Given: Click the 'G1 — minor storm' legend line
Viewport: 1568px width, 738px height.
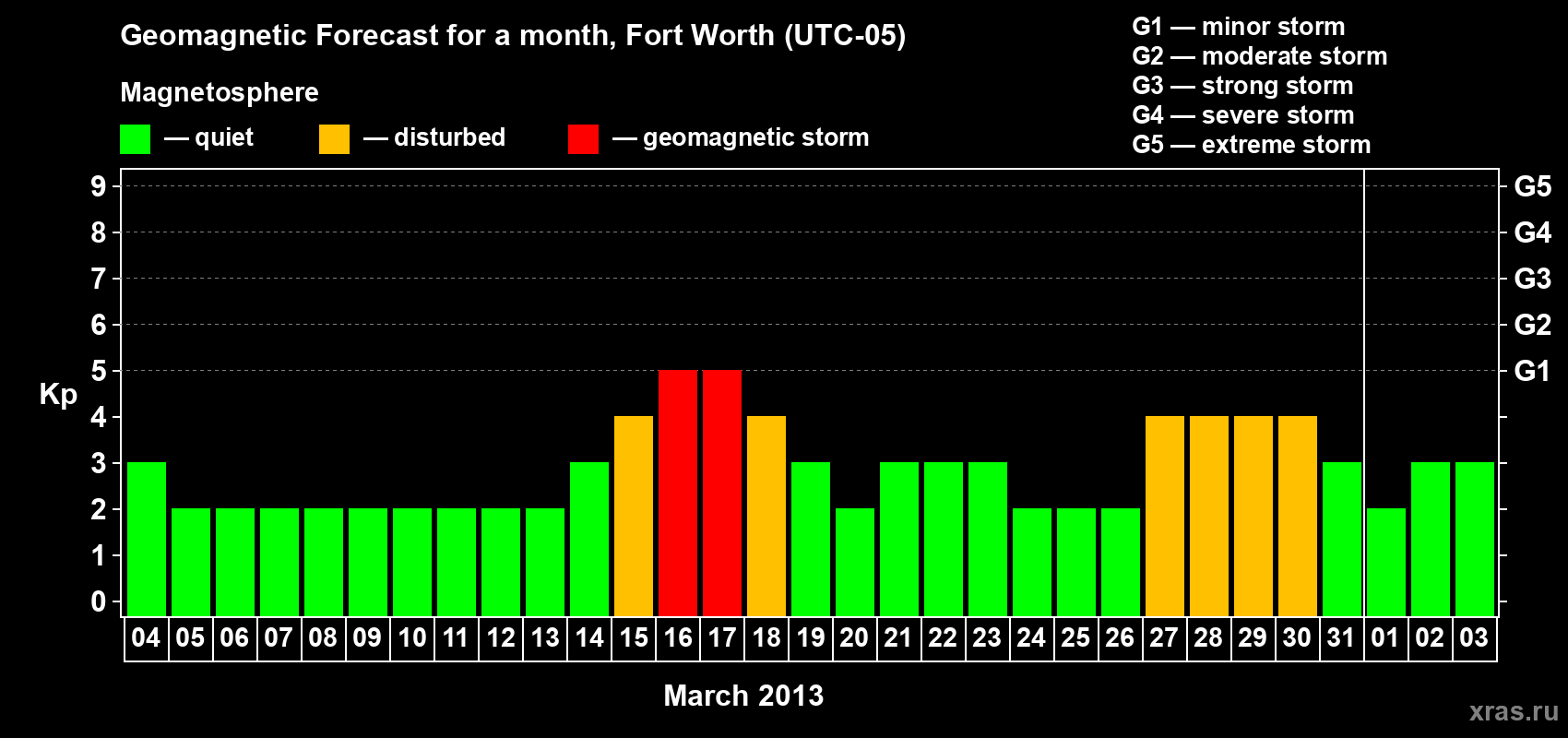Looking at the screenshot, I should point(1239,27).
